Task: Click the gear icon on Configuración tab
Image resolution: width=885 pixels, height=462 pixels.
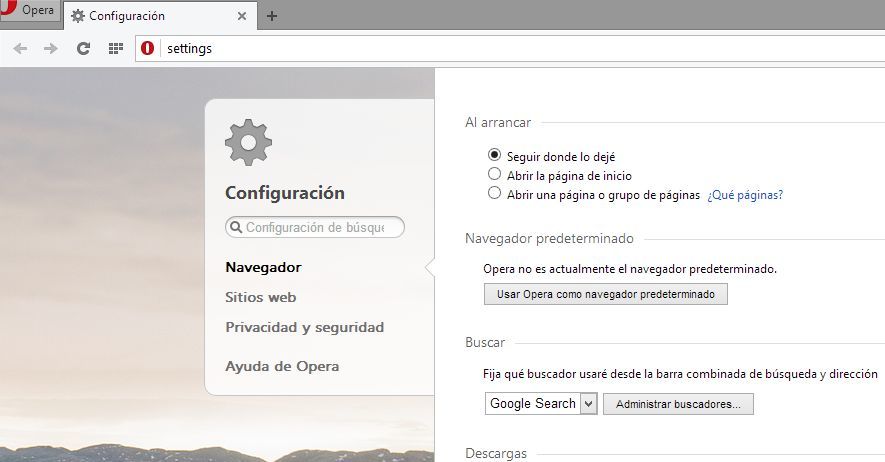Action: coord(78,16)
